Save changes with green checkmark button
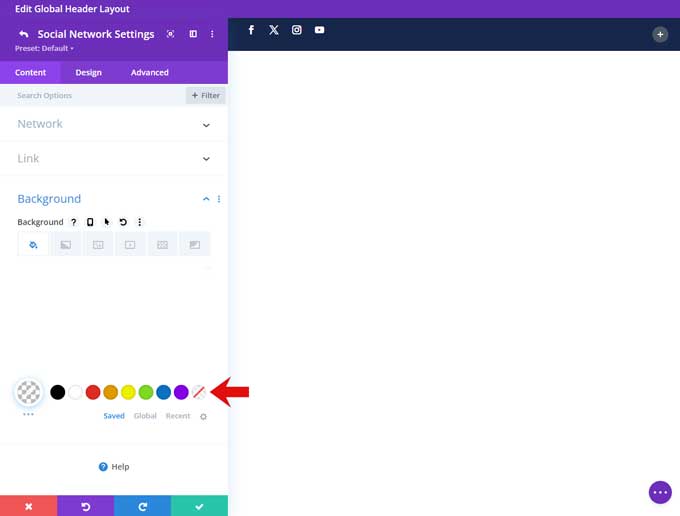The height and width of the screenshot is (516, 680). point(199,506)
